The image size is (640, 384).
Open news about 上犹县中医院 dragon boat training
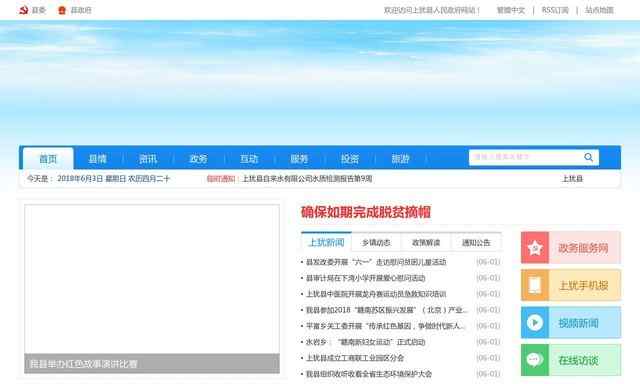376,294
